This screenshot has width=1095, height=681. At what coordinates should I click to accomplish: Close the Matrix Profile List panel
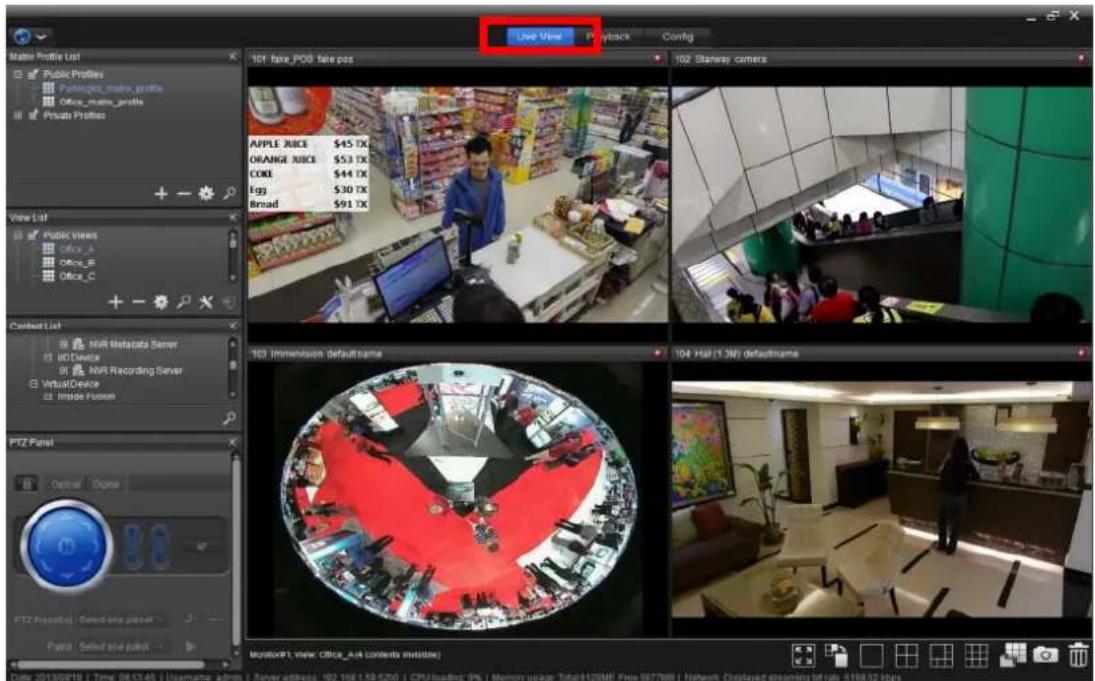[233, 56]
